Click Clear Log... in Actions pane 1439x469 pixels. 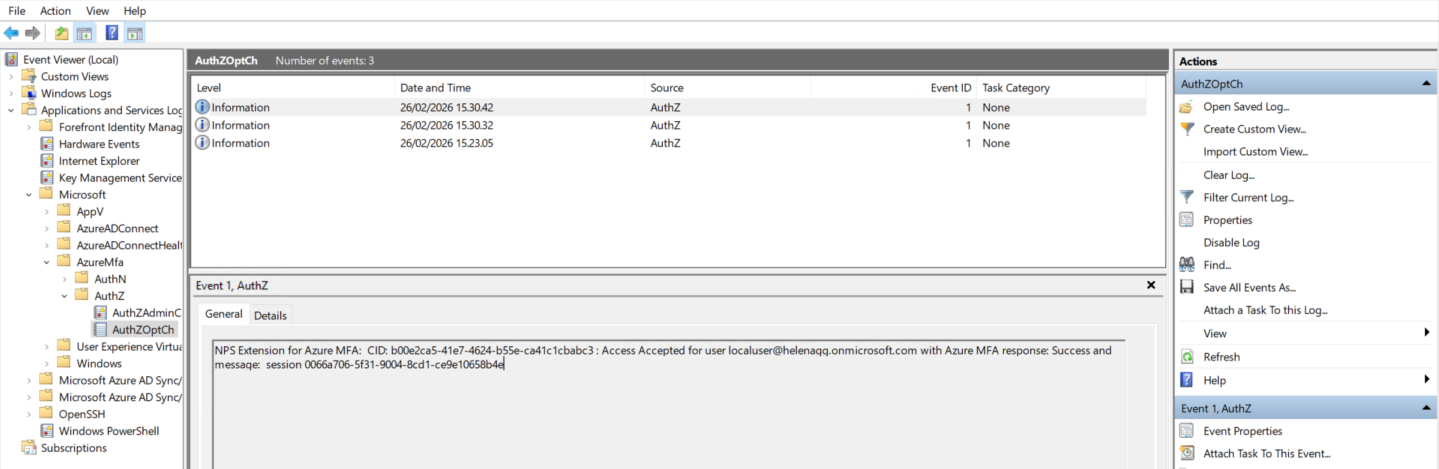pyautogui.click(x=1229, y=175)
